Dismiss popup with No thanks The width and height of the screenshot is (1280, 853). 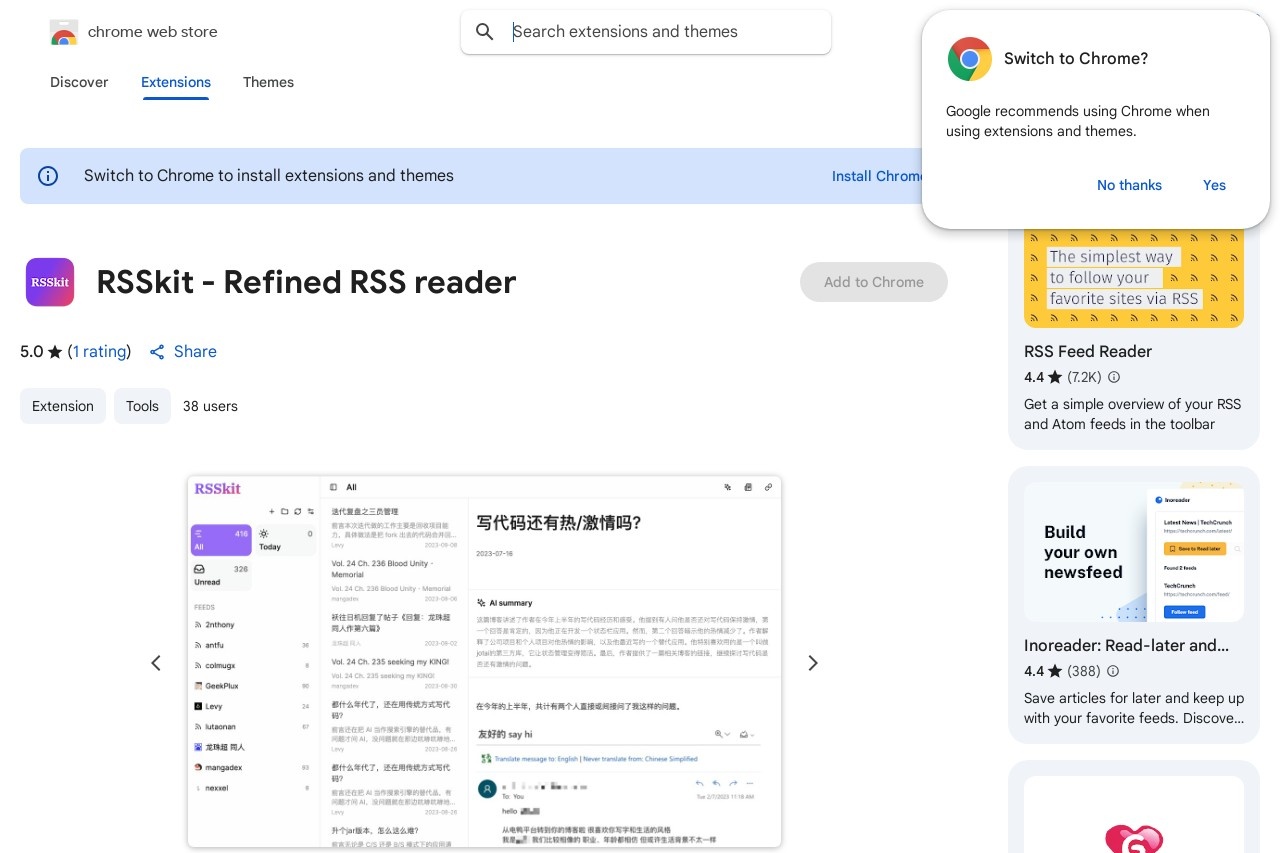1129,185
